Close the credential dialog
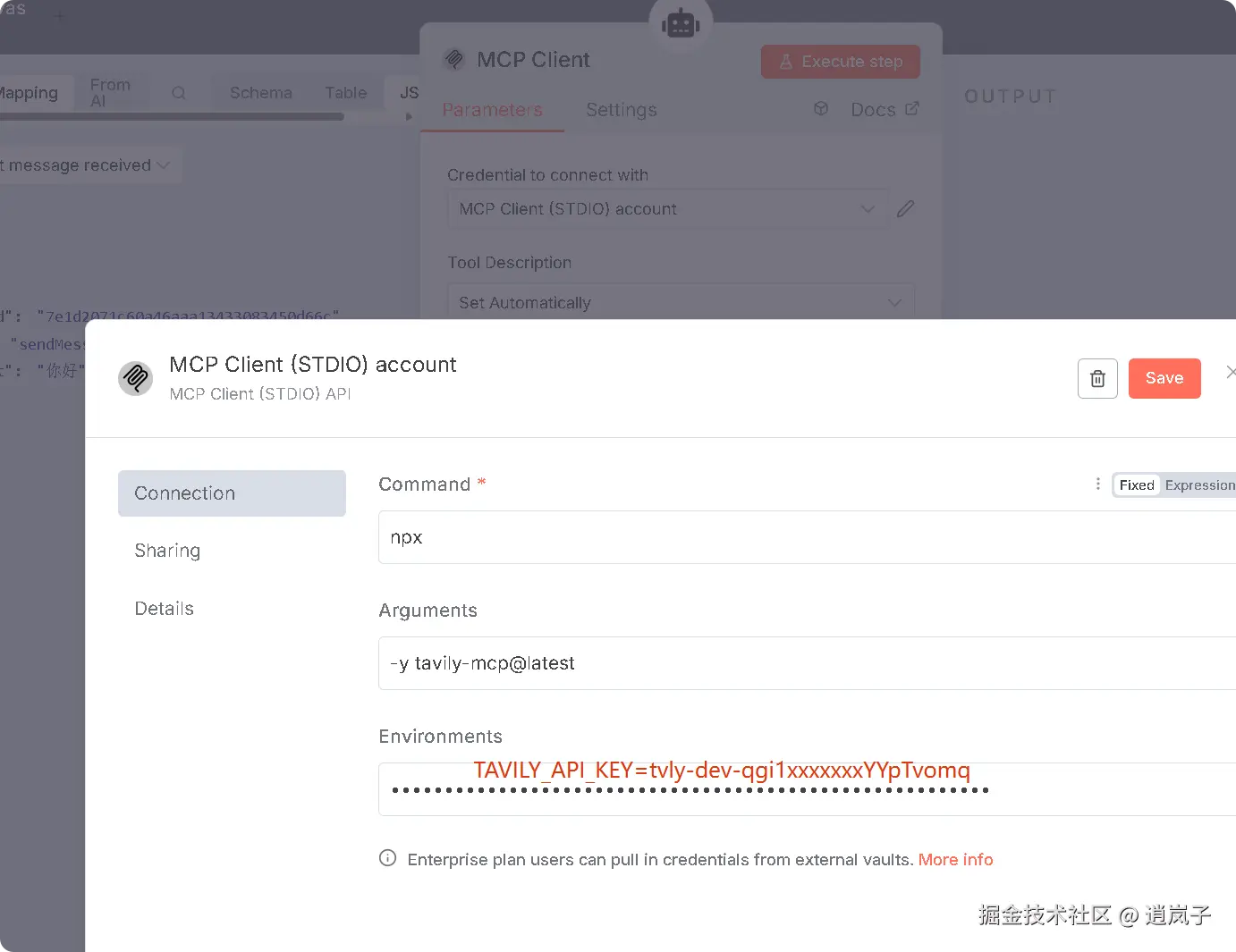1236x952 pixels. tap(1231, 372)
